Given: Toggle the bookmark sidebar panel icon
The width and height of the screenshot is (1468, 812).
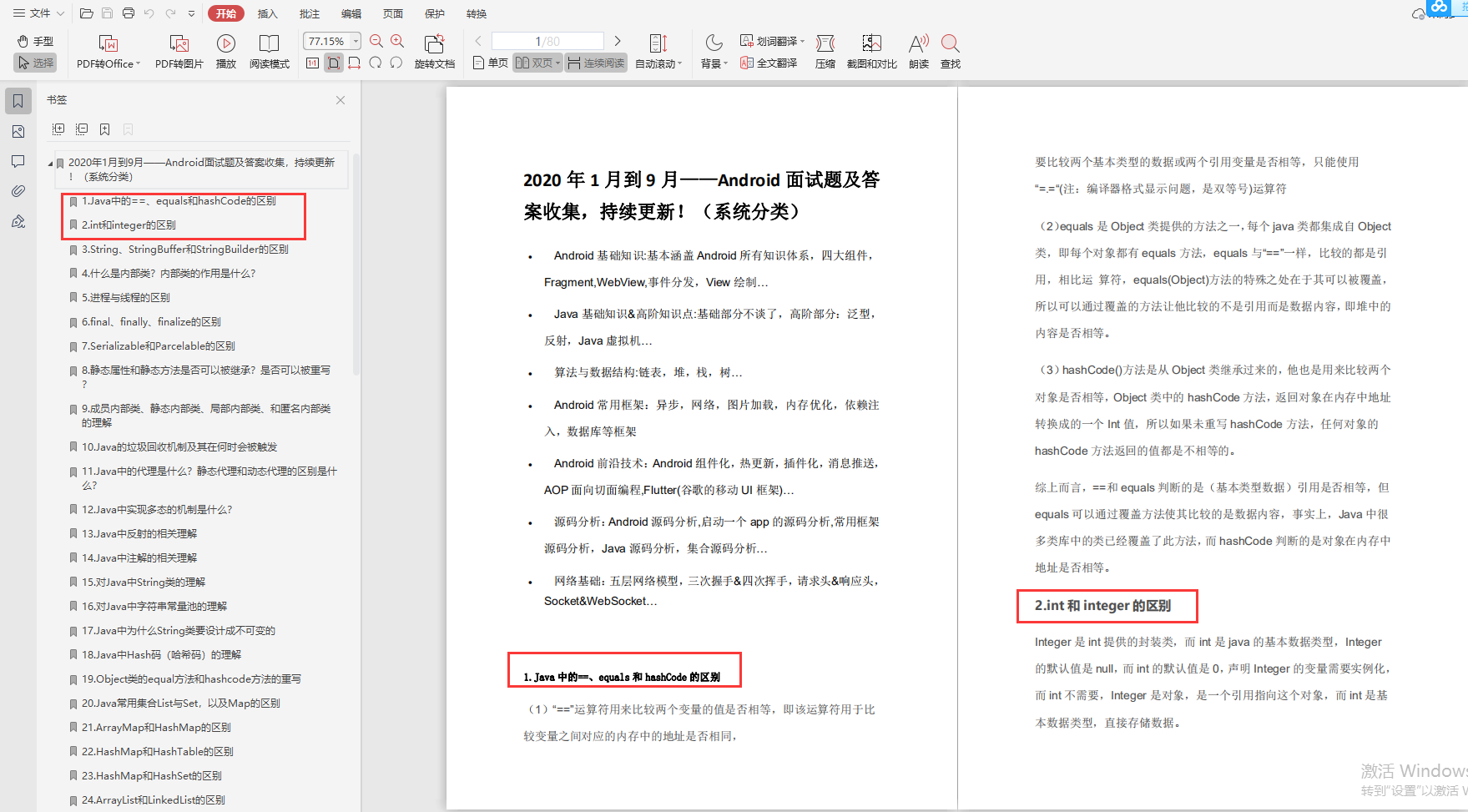Looking at the screenshot, I should point(18,101).
